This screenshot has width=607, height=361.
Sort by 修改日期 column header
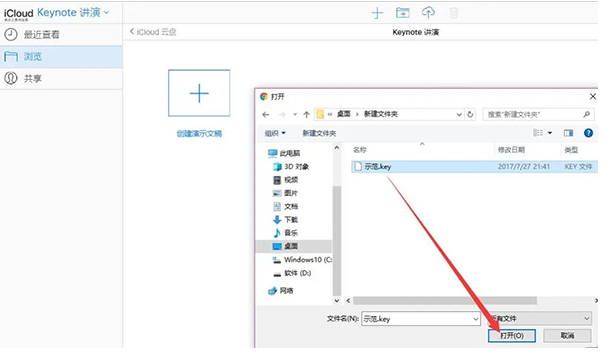(511, 150)
